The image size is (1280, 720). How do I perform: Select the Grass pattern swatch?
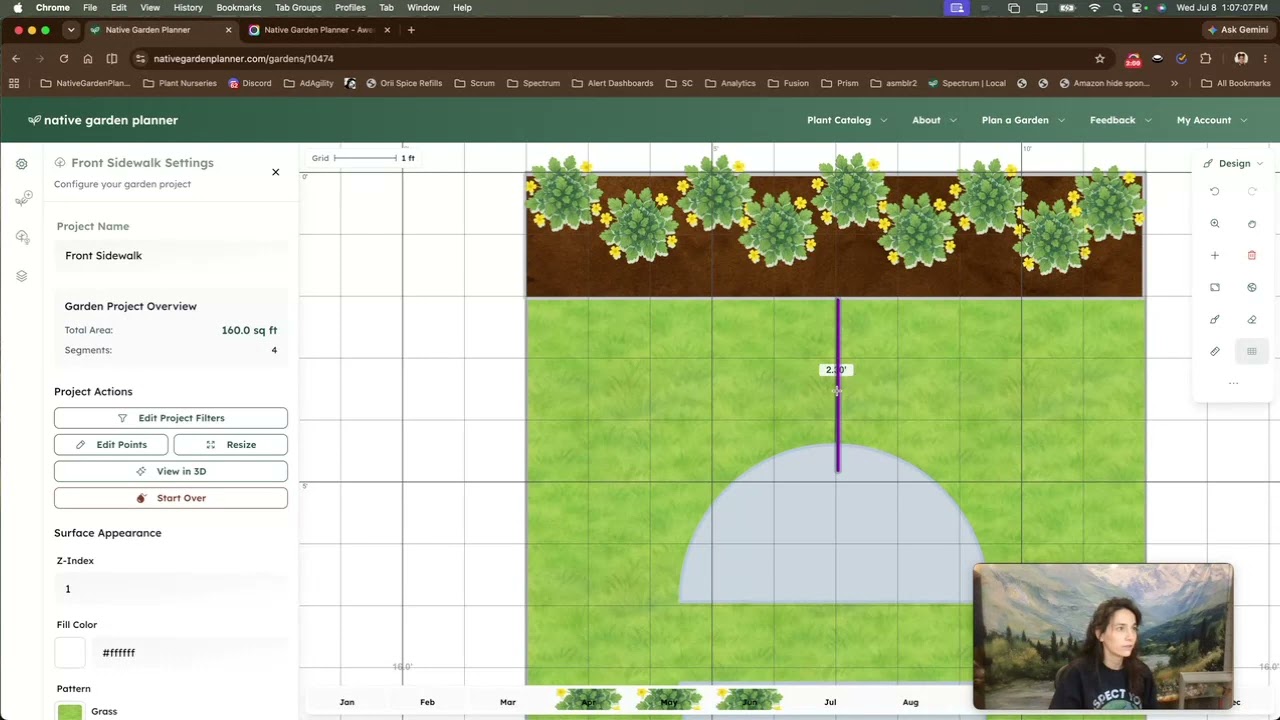(x=70, y=712)
